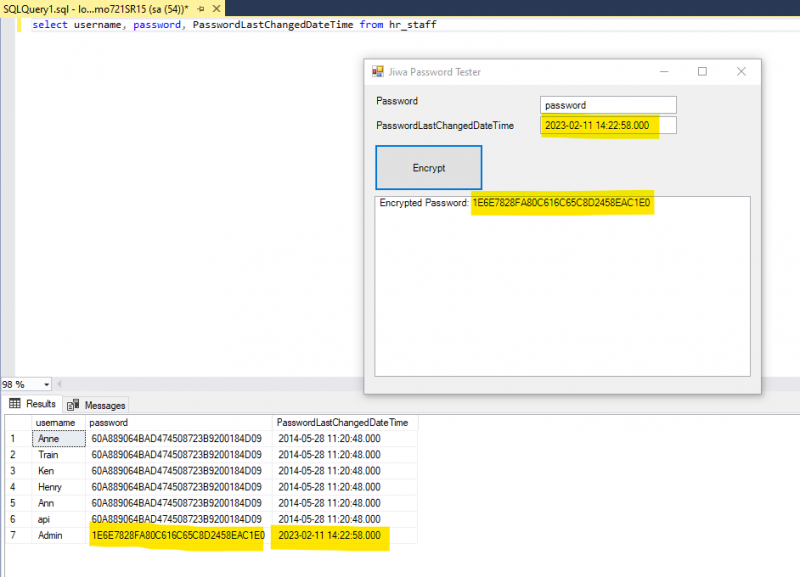Click inside the Encrypted Password output box
This screenshot has width=800, height=577.
(x=562, y=290)
